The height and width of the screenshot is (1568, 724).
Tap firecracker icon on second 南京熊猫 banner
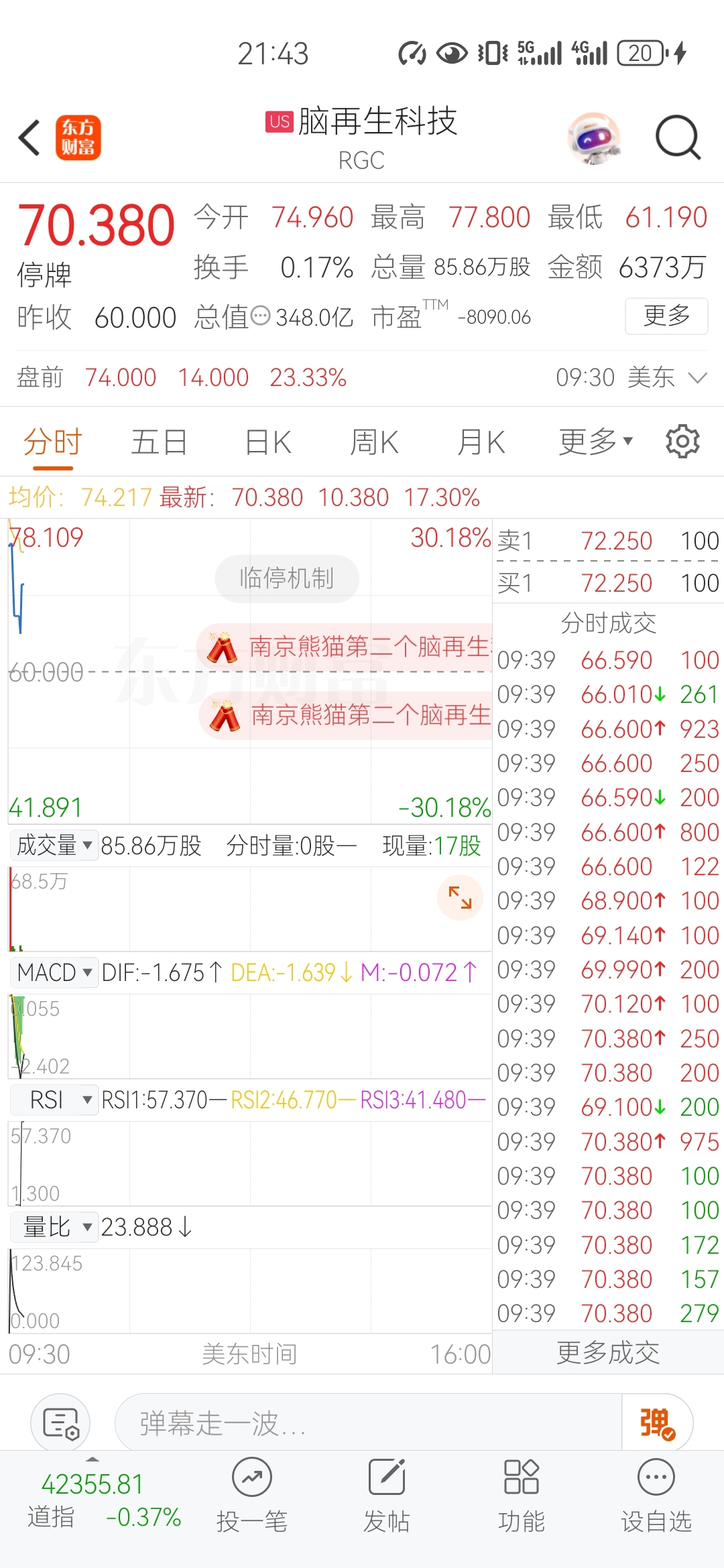224,716
